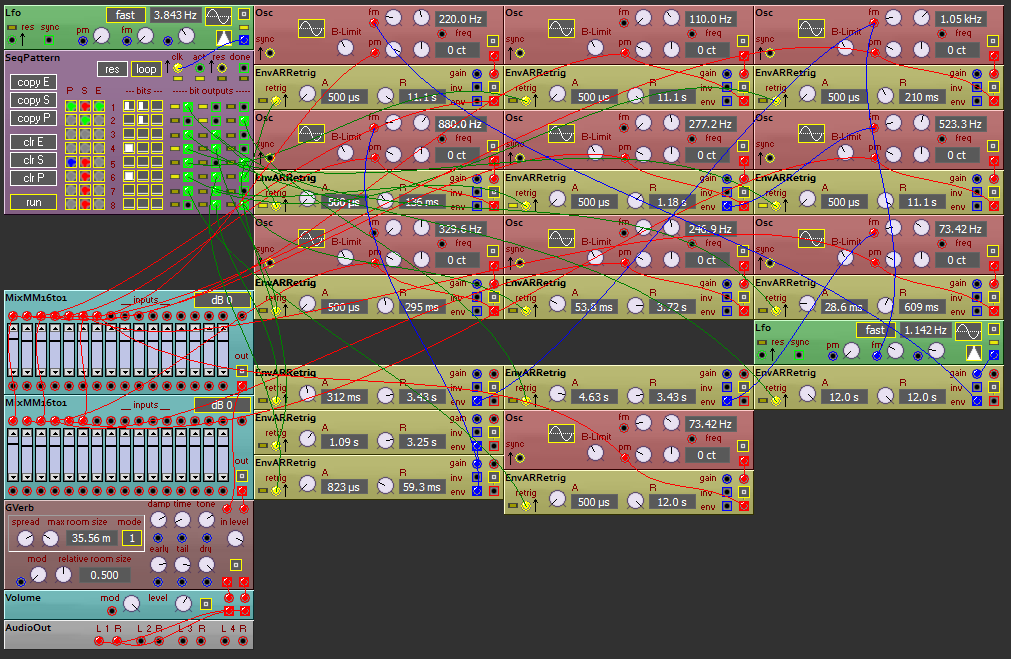Viewport: 1011px width, 659px height.
Task: Click the 0.500 relative room size field
Action: pos(104,575)
